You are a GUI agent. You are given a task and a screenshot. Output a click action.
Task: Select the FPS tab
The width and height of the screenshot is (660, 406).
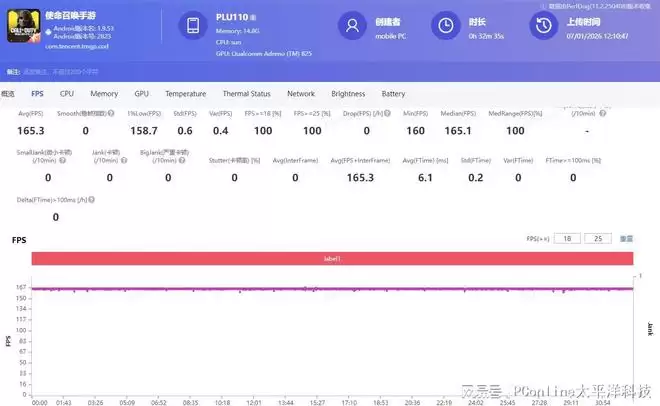[37, 94]
